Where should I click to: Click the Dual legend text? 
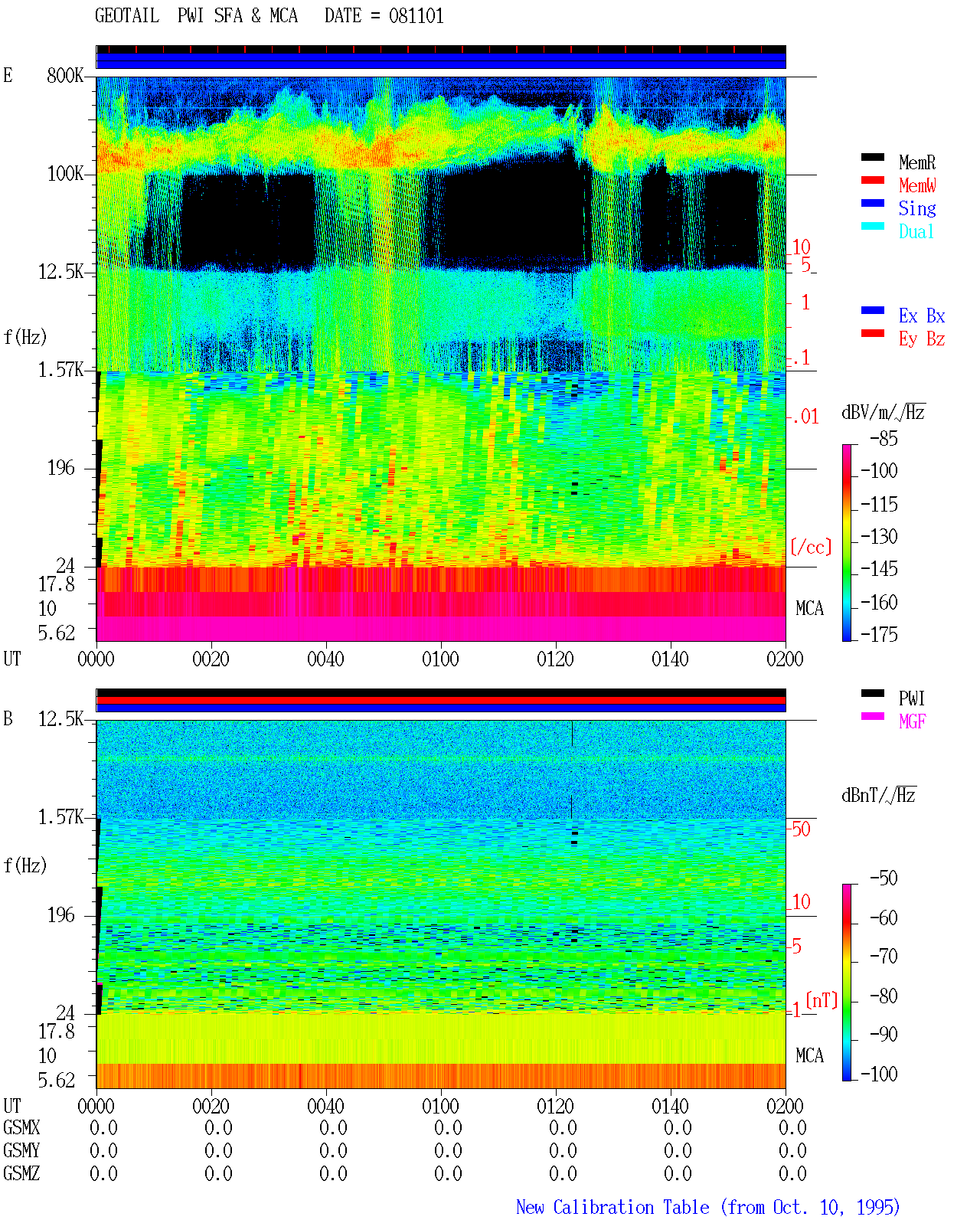(x=917, y=231)
